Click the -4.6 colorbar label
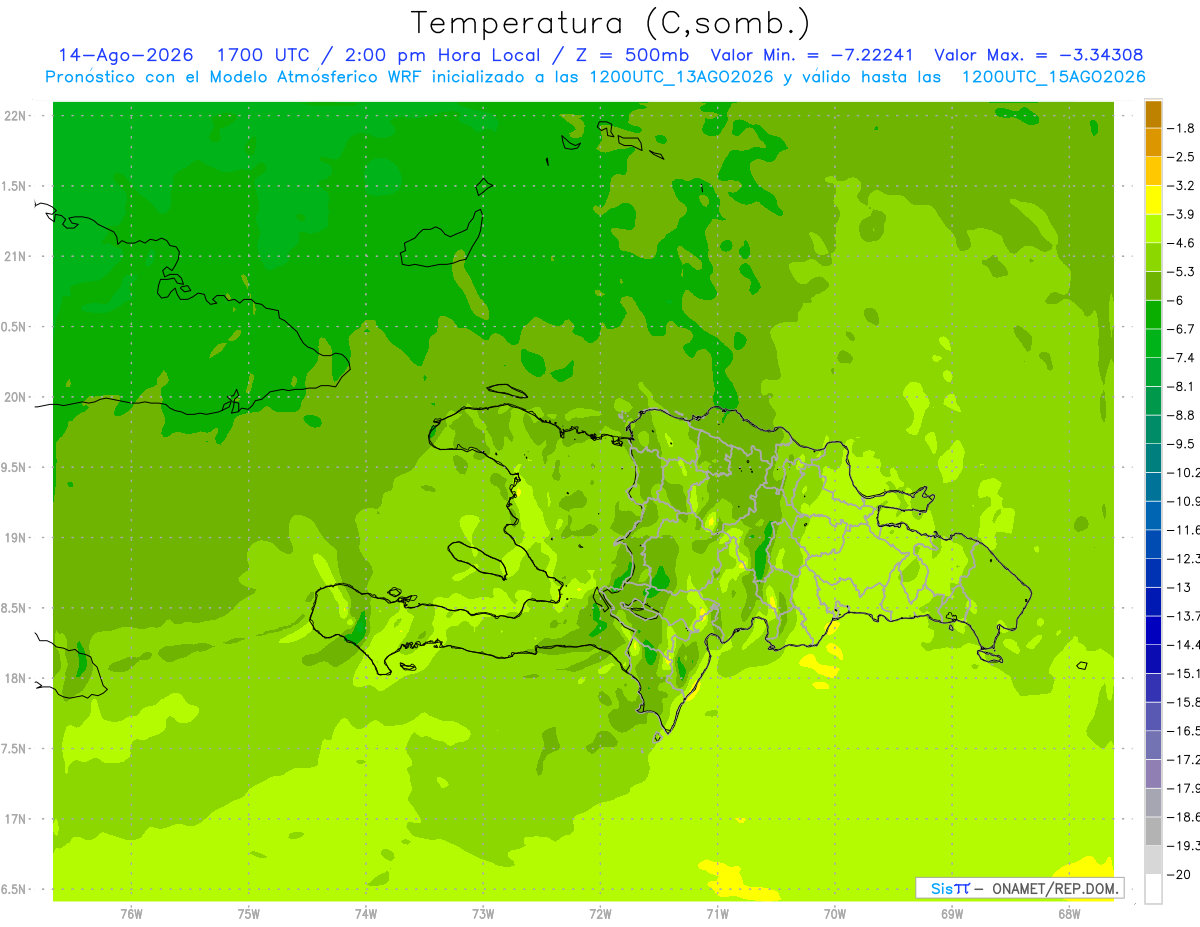The height and width of the screenshot is (927, 1200). coord(1180,243)
